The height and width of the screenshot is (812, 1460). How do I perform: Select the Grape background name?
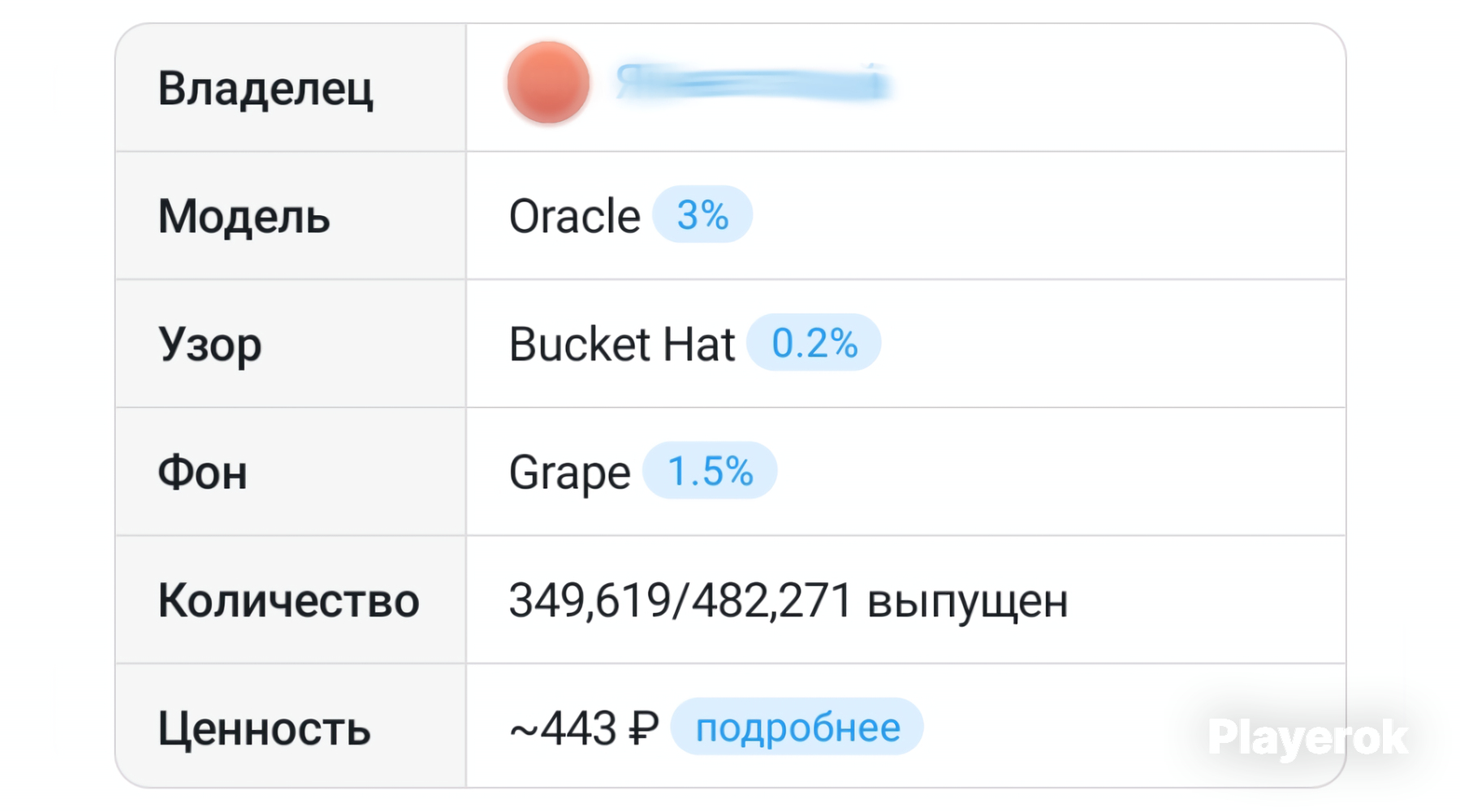(x=569, y=473)
